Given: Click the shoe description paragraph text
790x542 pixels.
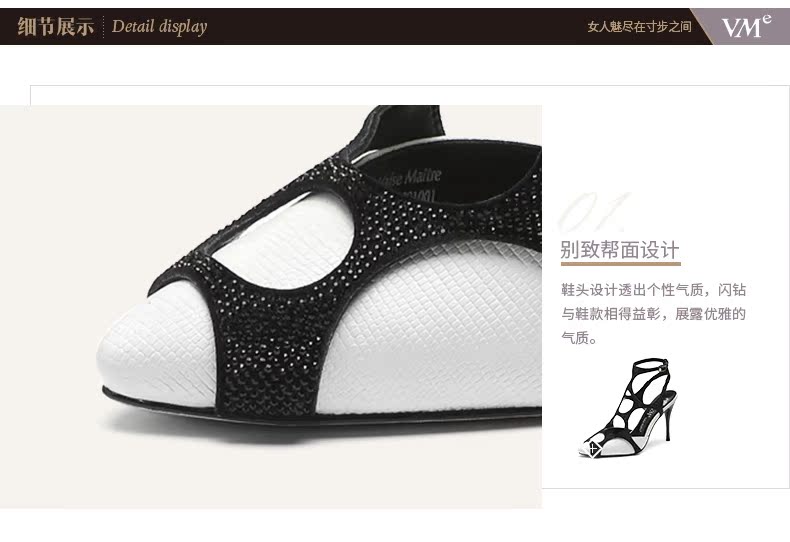Looking at the screenshot, I should pos(653,314).
